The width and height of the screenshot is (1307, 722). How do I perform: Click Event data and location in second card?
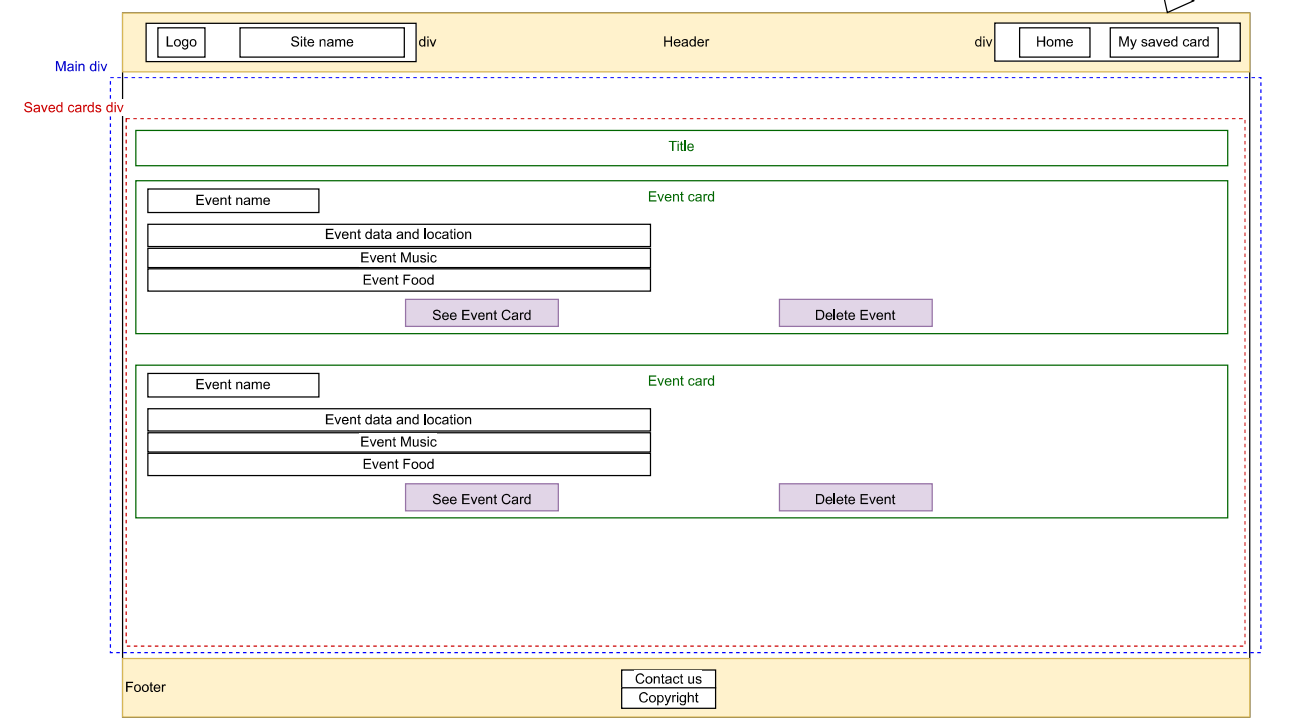click(399, 420)
